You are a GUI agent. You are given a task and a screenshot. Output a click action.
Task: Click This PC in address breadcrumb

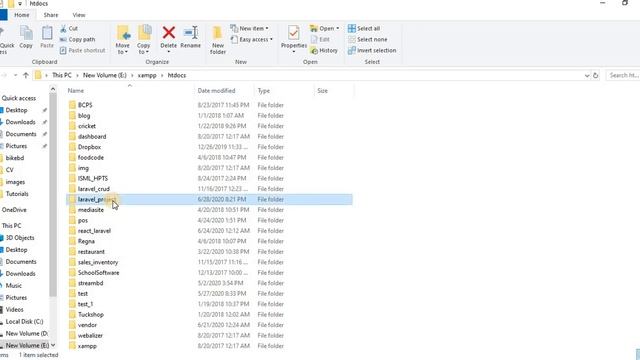click(62, 75)
